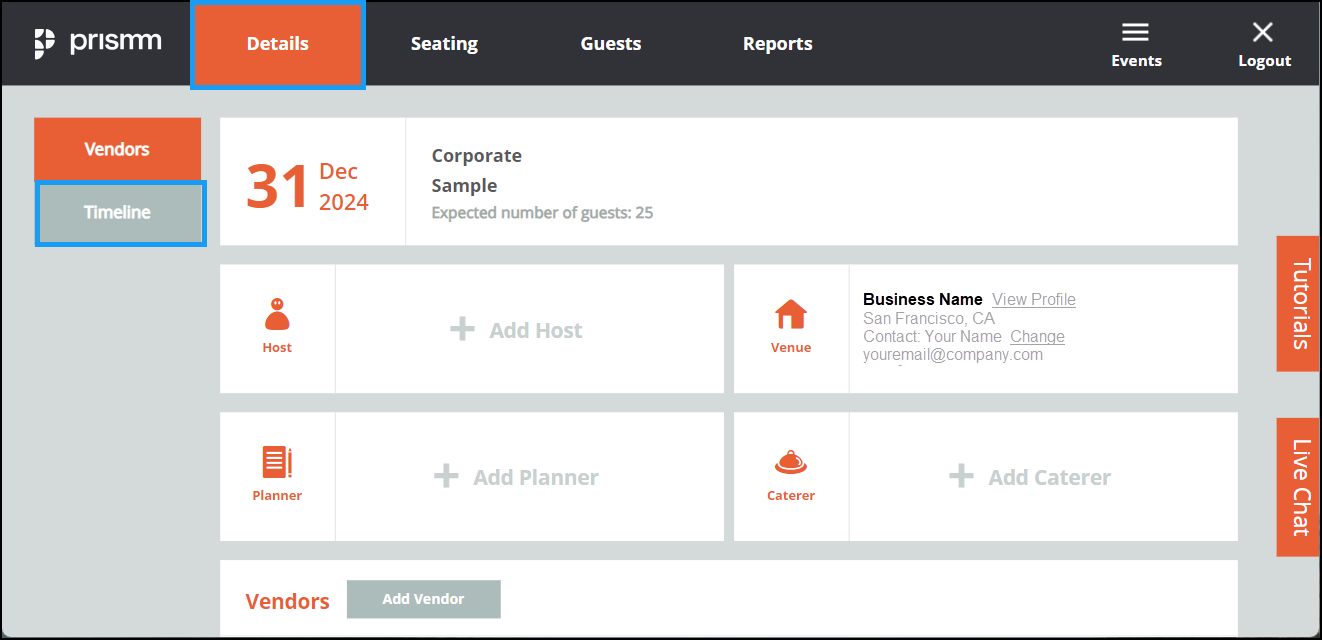Click the Sample event name
The height and width of the screenshot is (640, 1322).
pos(464,186)
